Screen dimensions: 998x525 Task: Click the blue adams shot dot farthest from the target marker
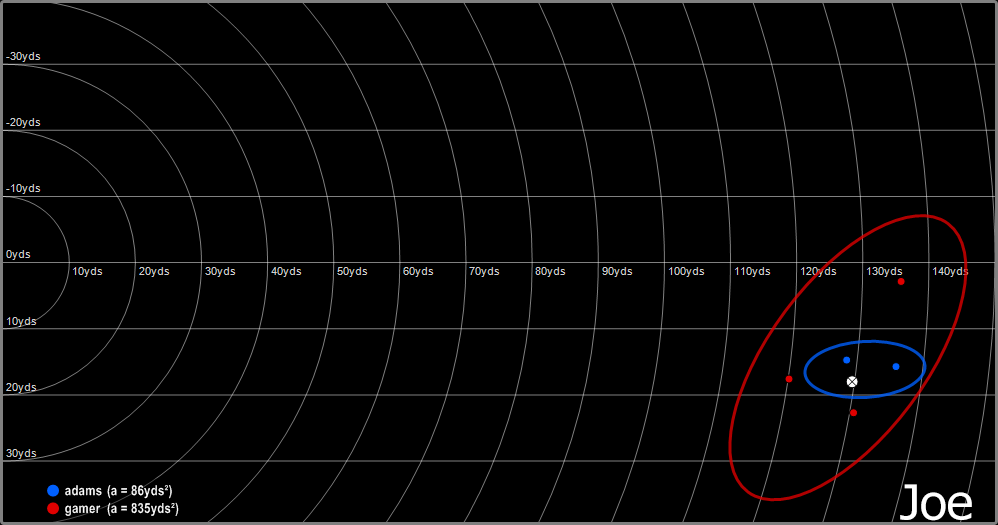[896, 367]
